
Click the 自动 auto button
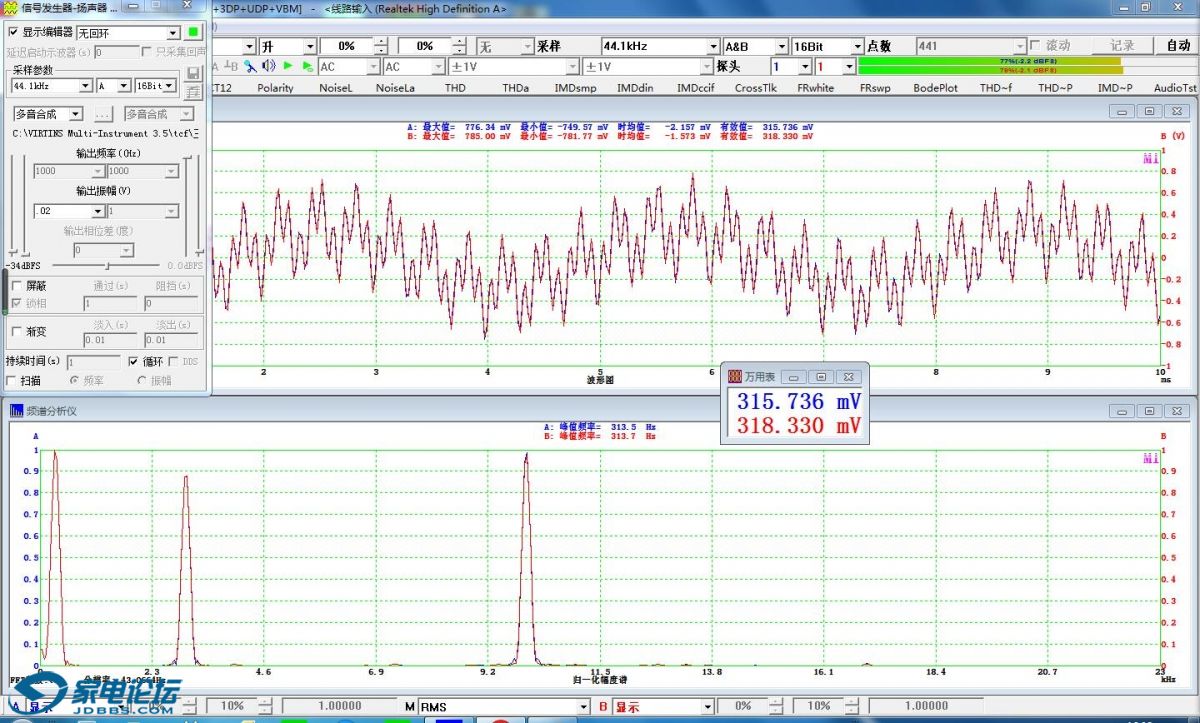tap(1178, 45)
